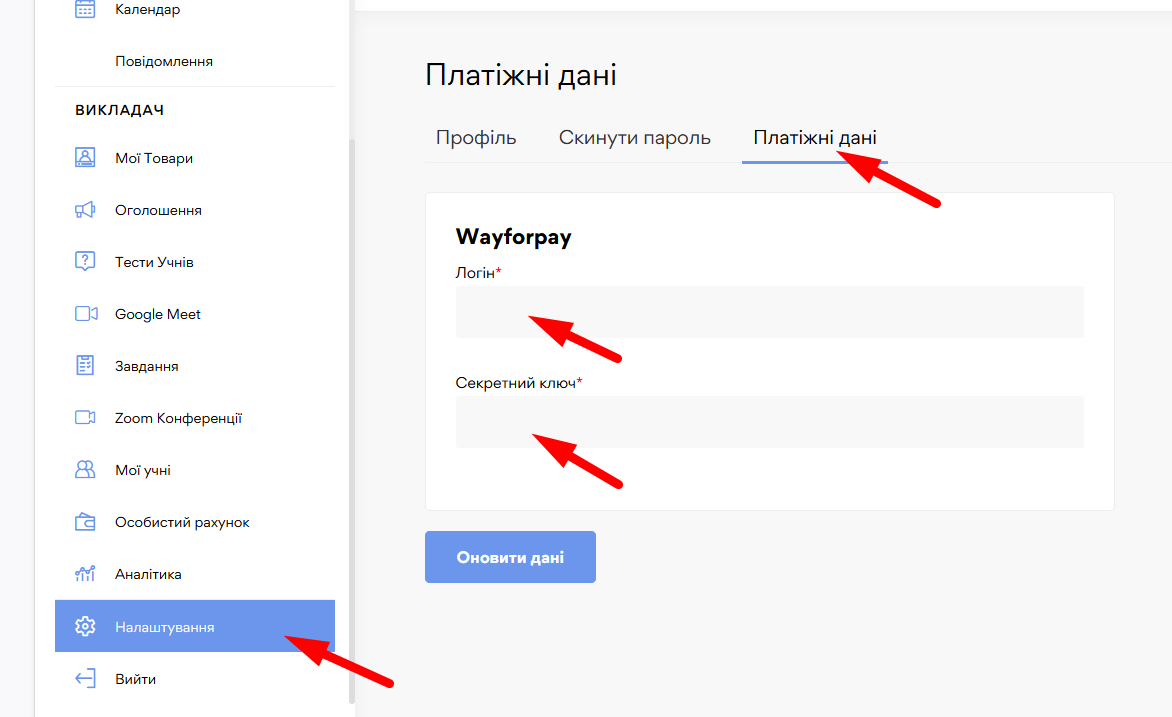This screenshot has width=1172, height=717.
Task: Click the Вийти logout icon
Action: click(x=85, y=679)
